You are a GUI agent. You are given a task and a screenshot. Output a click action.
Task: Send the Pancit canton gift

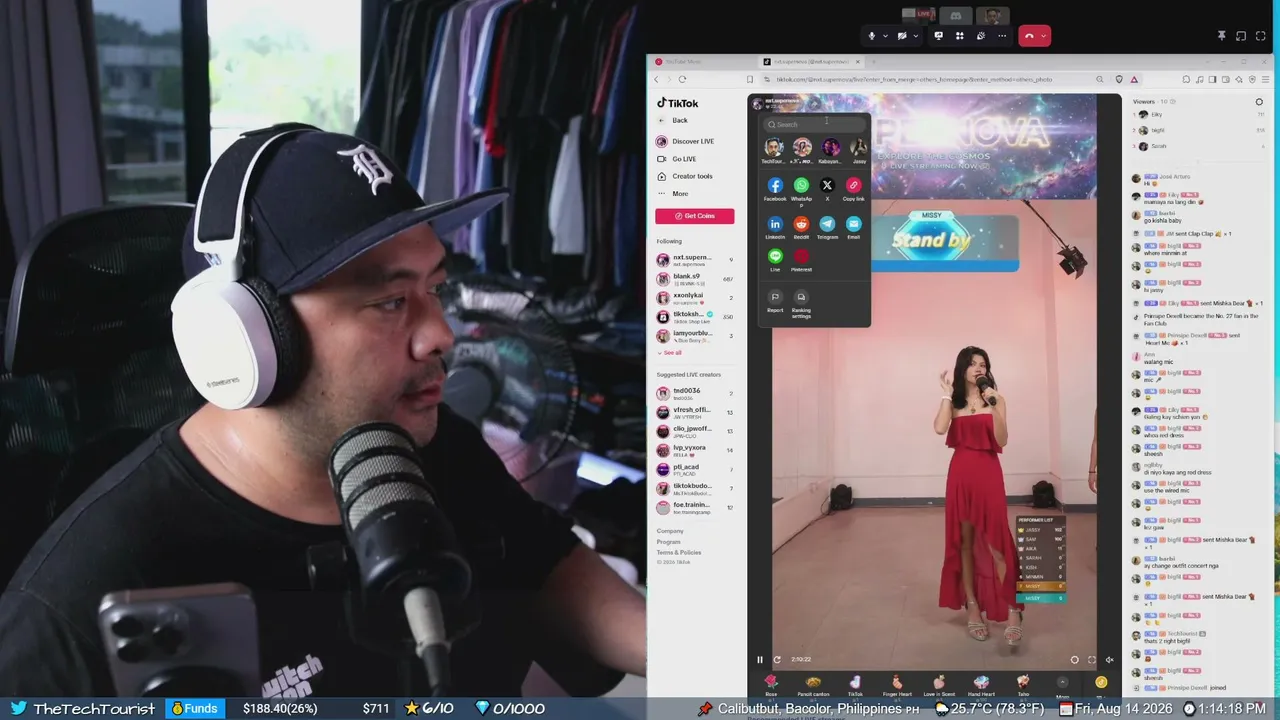[x=813, y=685]
